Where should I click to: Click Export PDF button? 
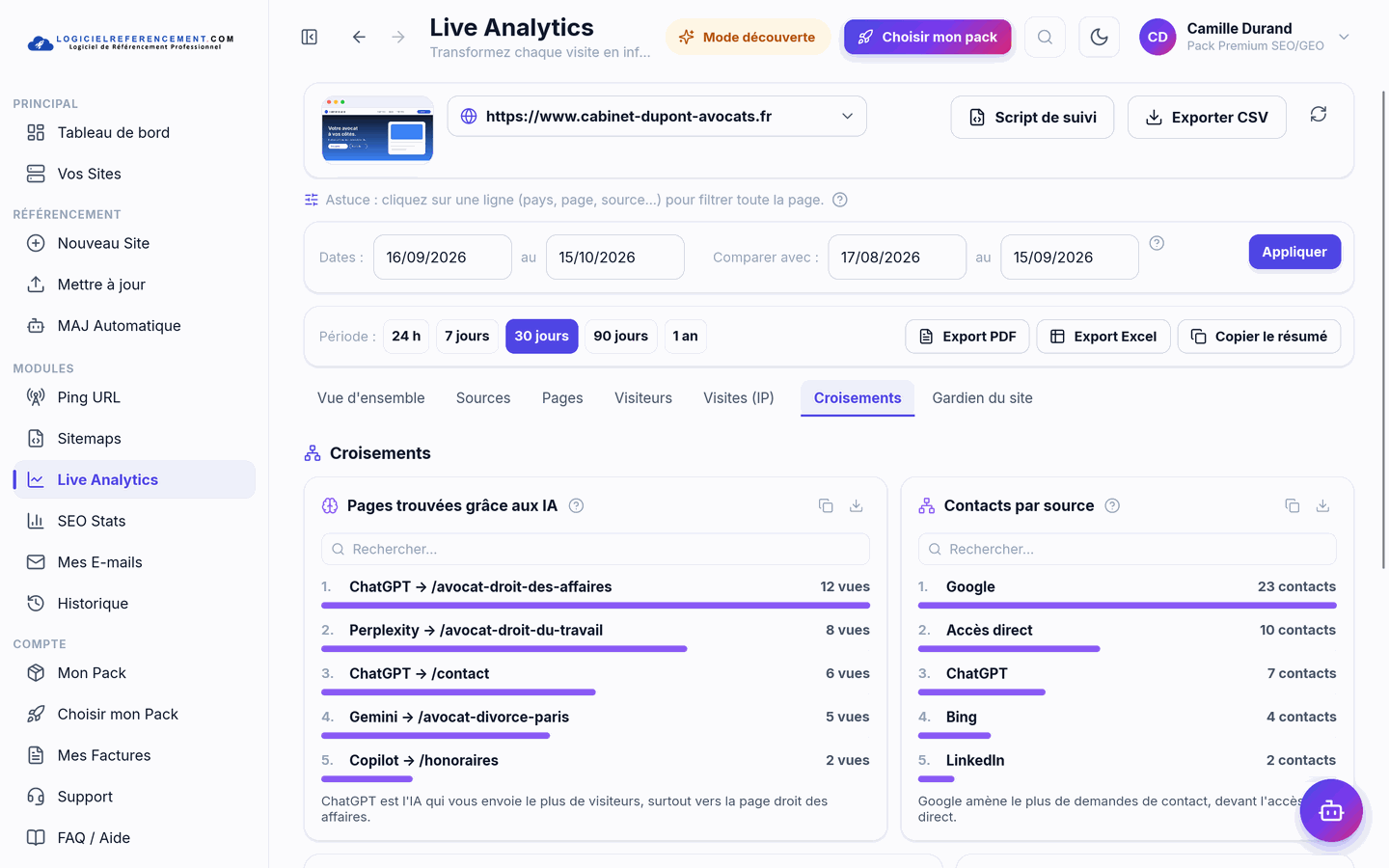(x=967, y=336)
